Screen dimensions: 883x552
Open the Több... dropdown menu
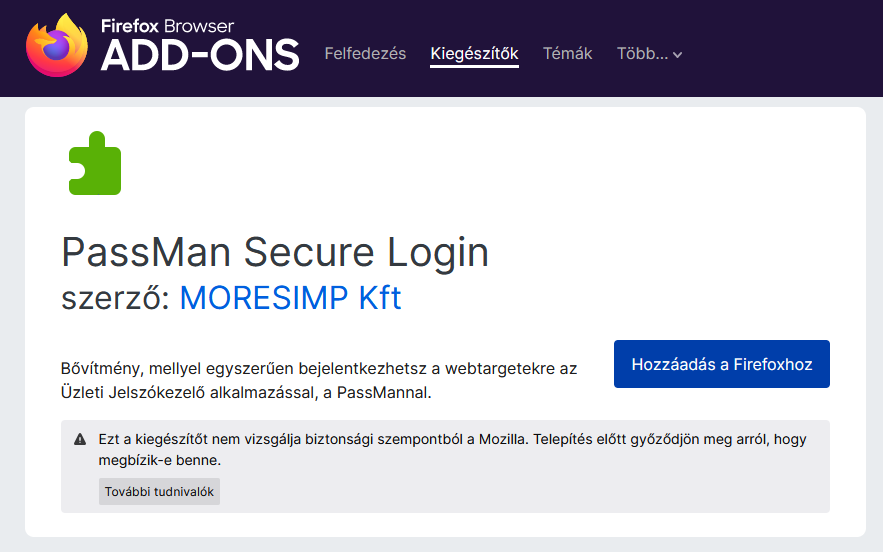click(x=649, y=54)
